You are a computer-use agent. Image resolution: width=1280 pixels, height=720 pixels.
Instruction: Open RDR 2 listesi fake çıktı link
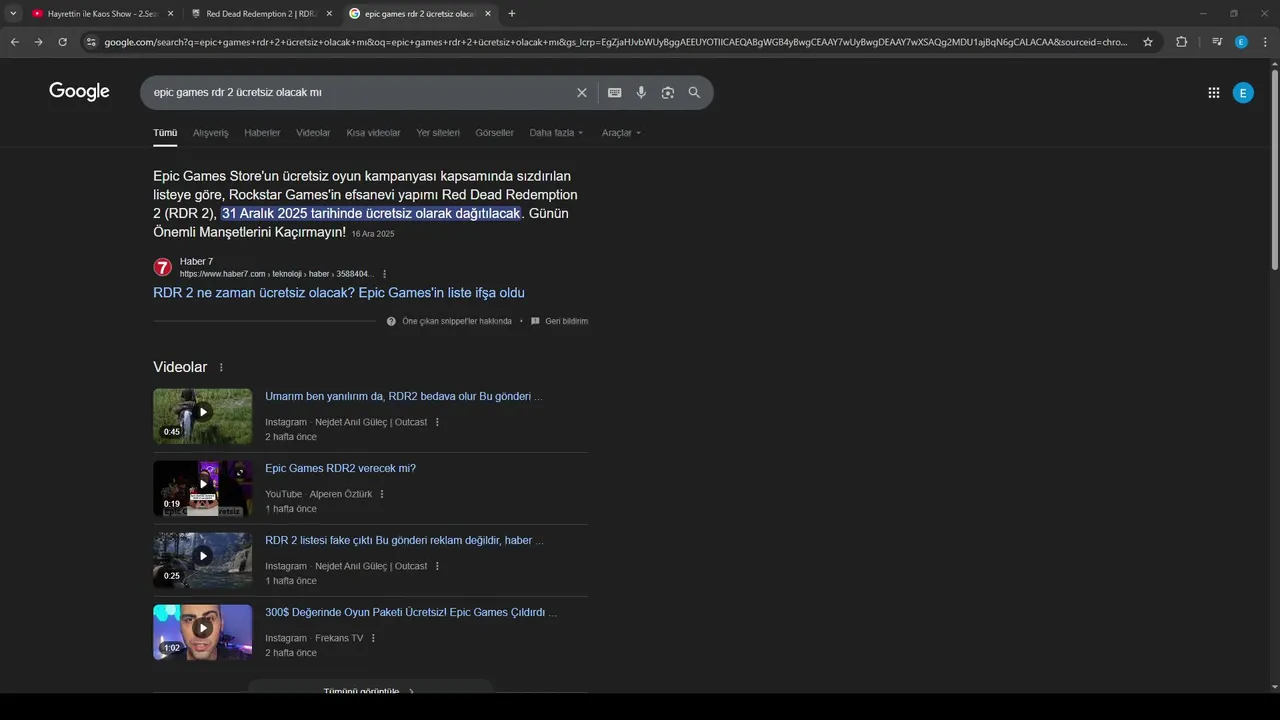pyautogui.click(x=405, y=541)
